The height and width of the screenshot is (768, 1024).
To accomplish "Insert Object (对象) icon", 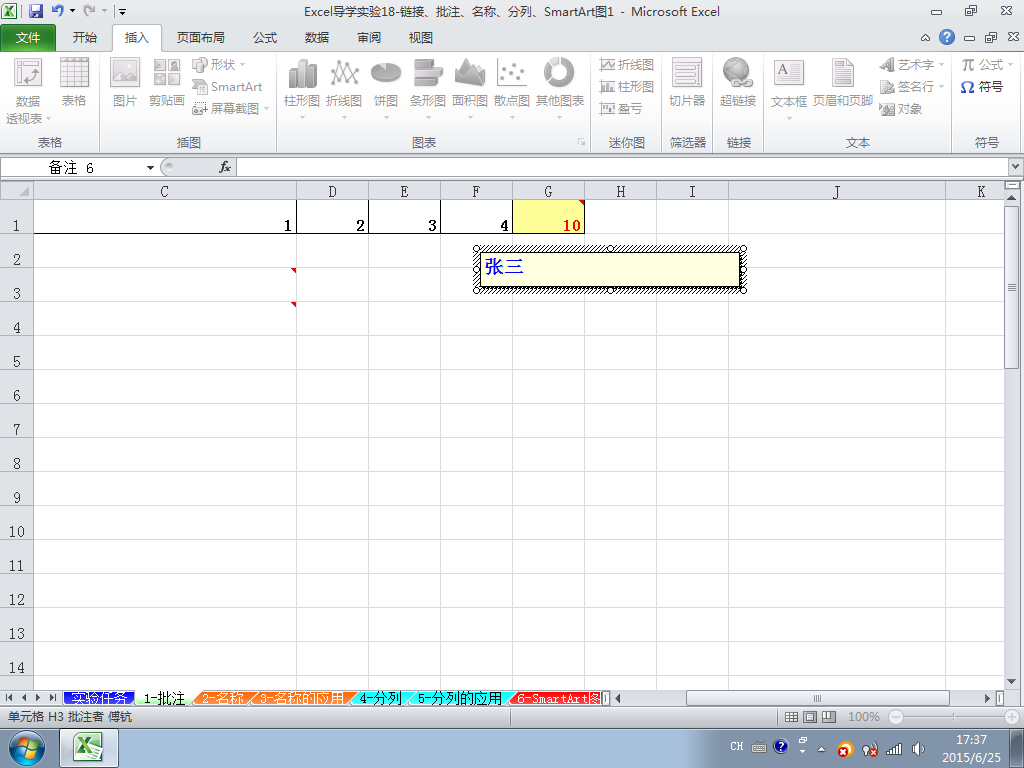I will click(901, 108).
